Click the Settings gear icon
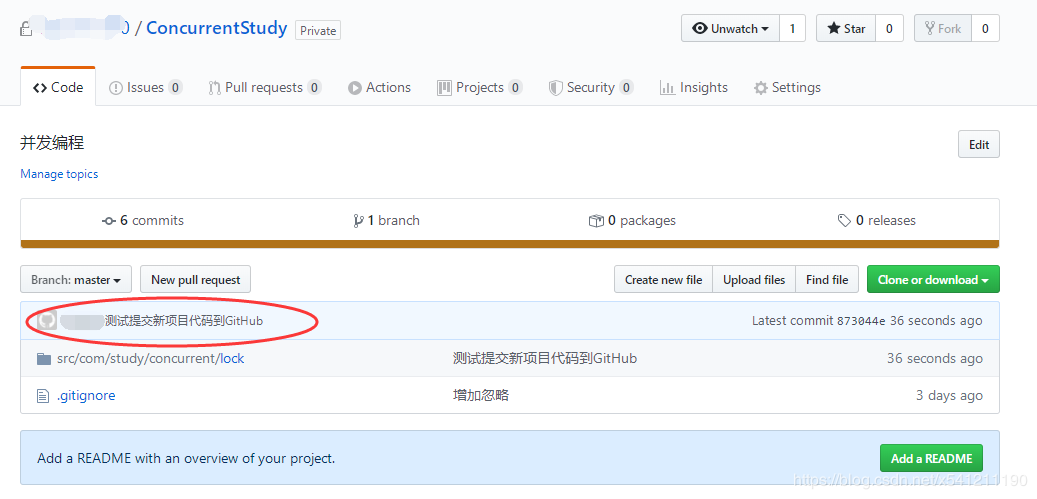Image resolution: width=1037 pixels, height=499 pixels. click(x=761, y=88)
